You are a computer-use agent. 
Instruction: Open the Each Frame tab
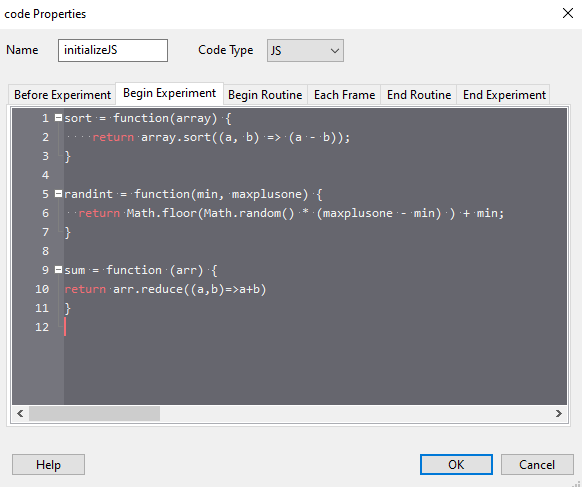pyautogui.click(x=344, y=95)
